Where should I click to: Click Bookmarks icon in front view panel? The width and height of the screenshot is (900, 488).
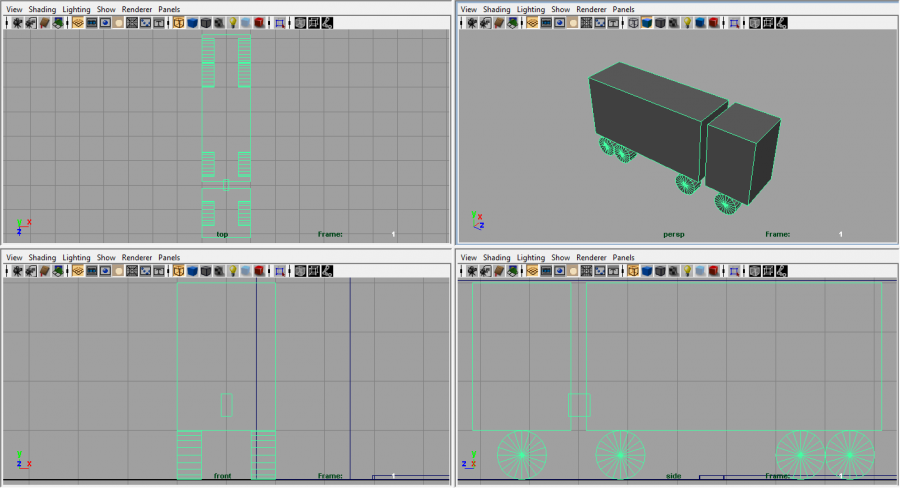[x=44, y=271]
